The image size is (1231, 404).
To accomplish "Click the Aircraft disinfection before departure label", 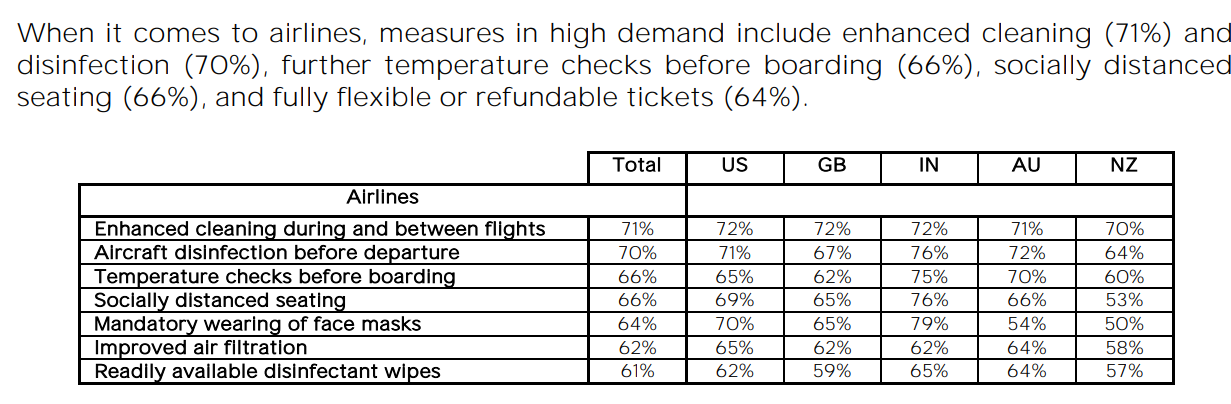I will tap(277, 252).
